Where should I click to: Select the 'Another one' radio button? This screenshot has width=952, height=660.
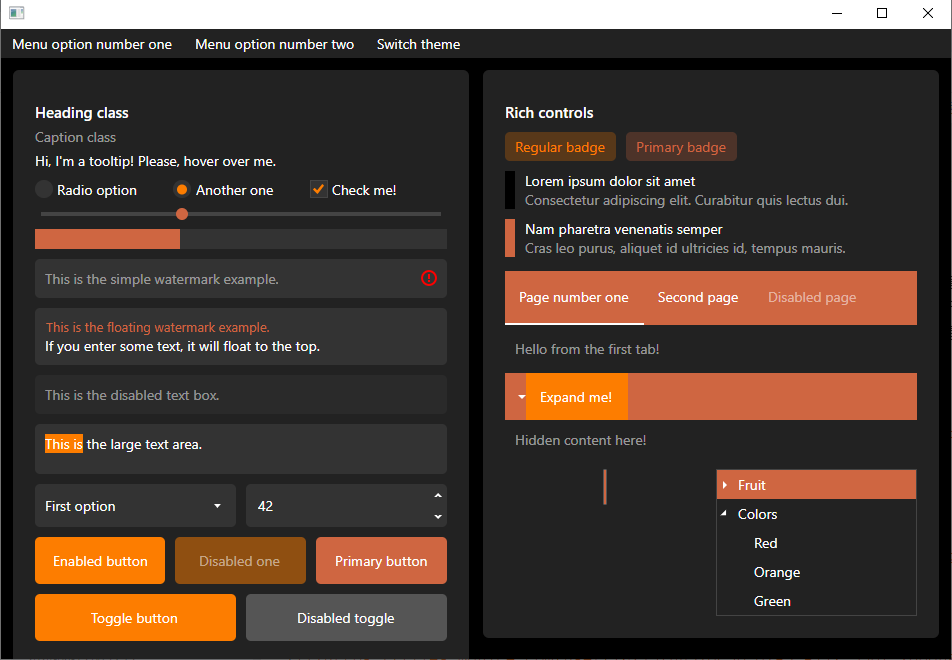182,190
